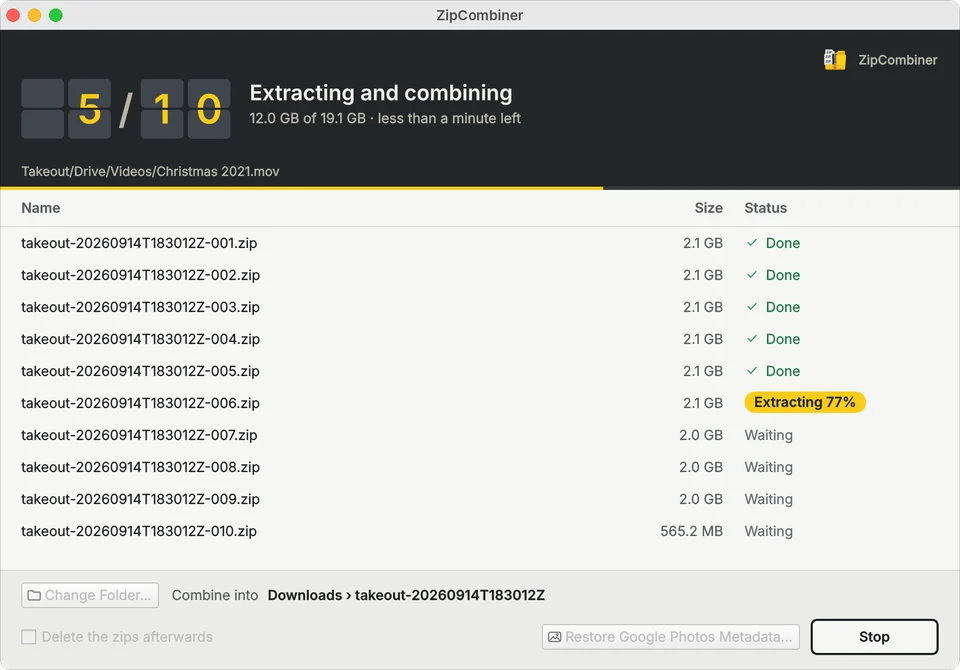Click Waiting status of 007.zip

point(768,435)
